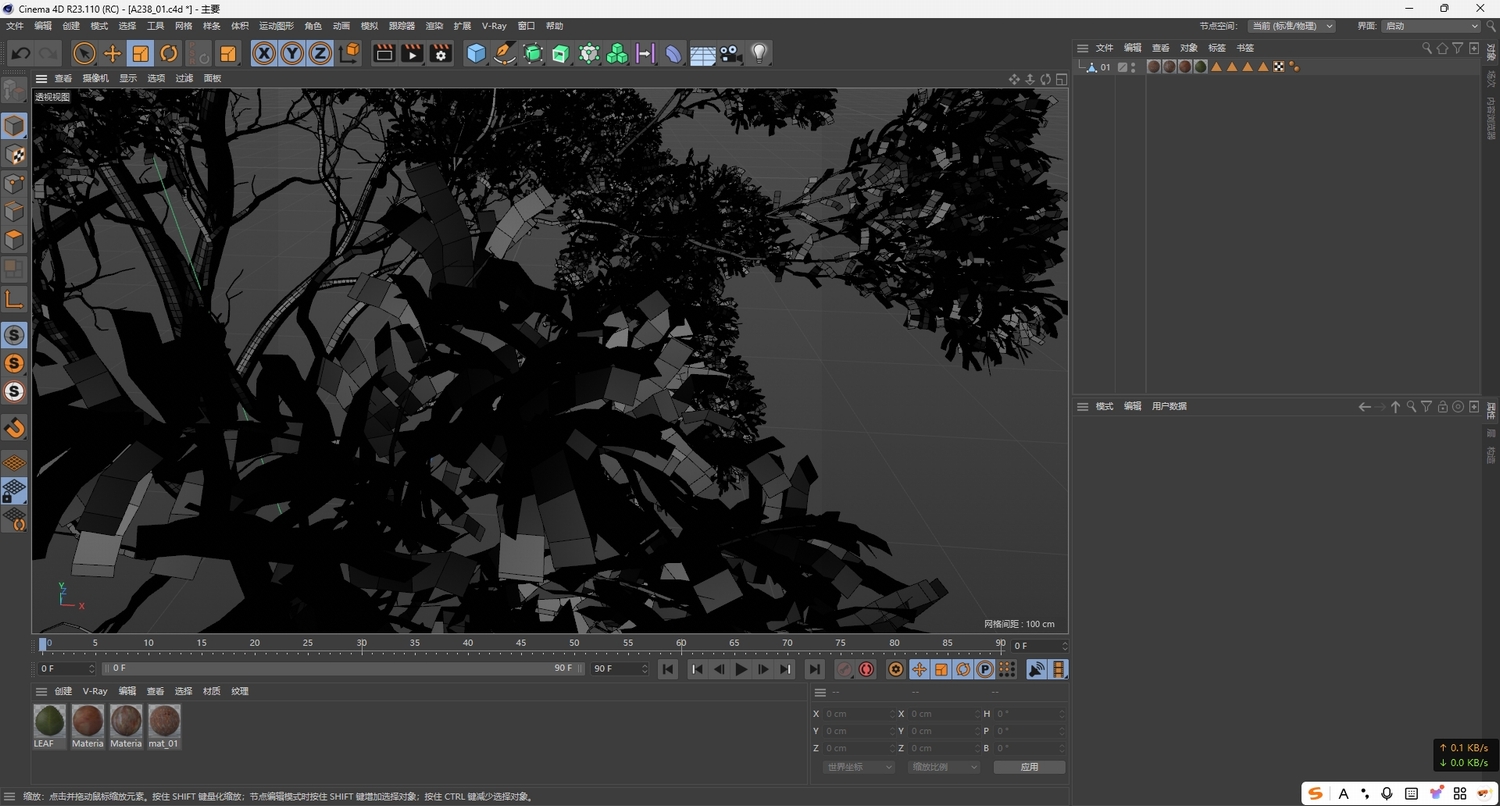The width and height of the screenshot is (1500, 806).
Task: Open the Render Settings icon
Action: pos(440,53)
